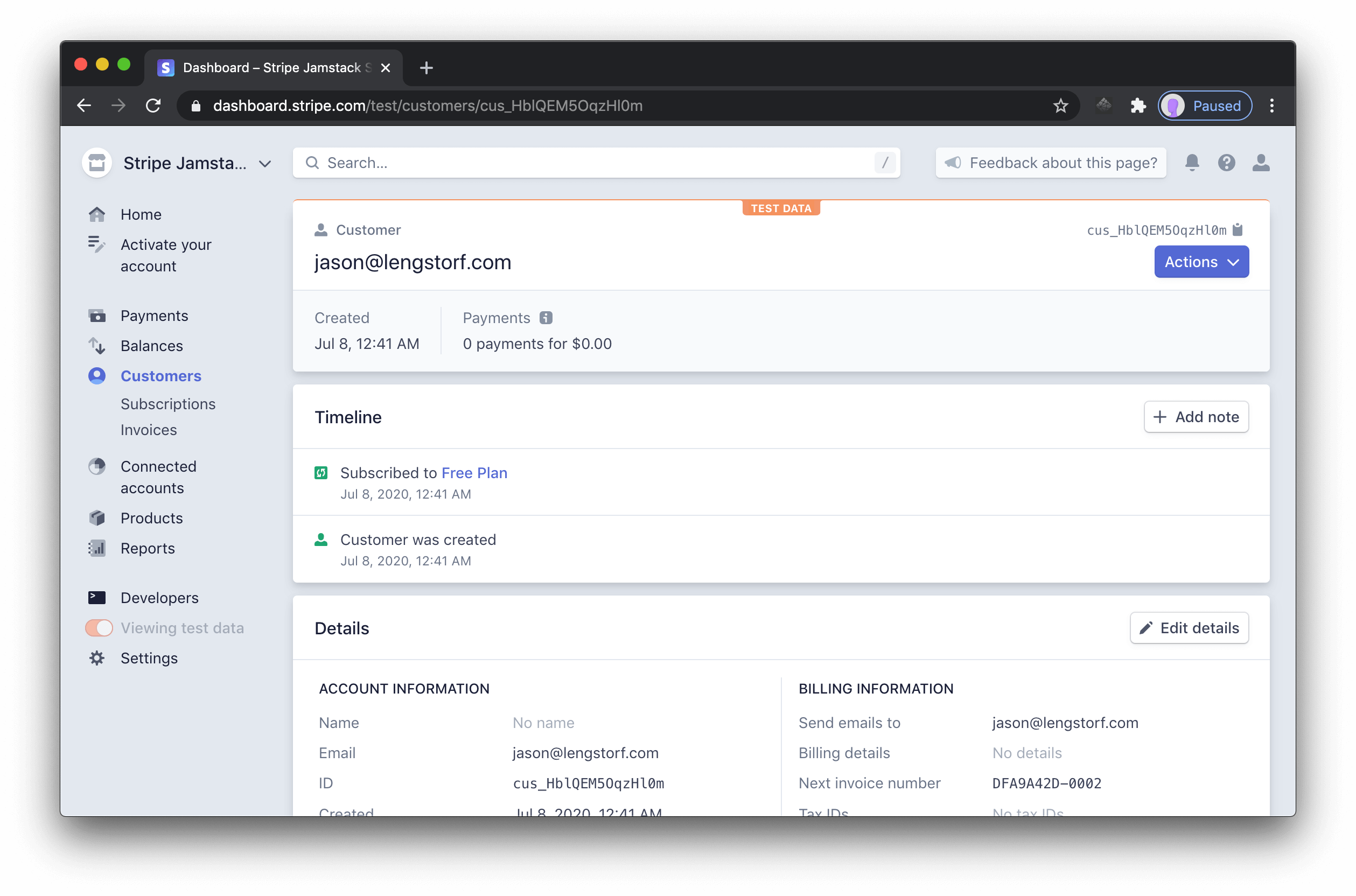The width and height of the screenshot is (1356, 896).
Task: View the info tooltip next to Payments
Action: point(546,318)
